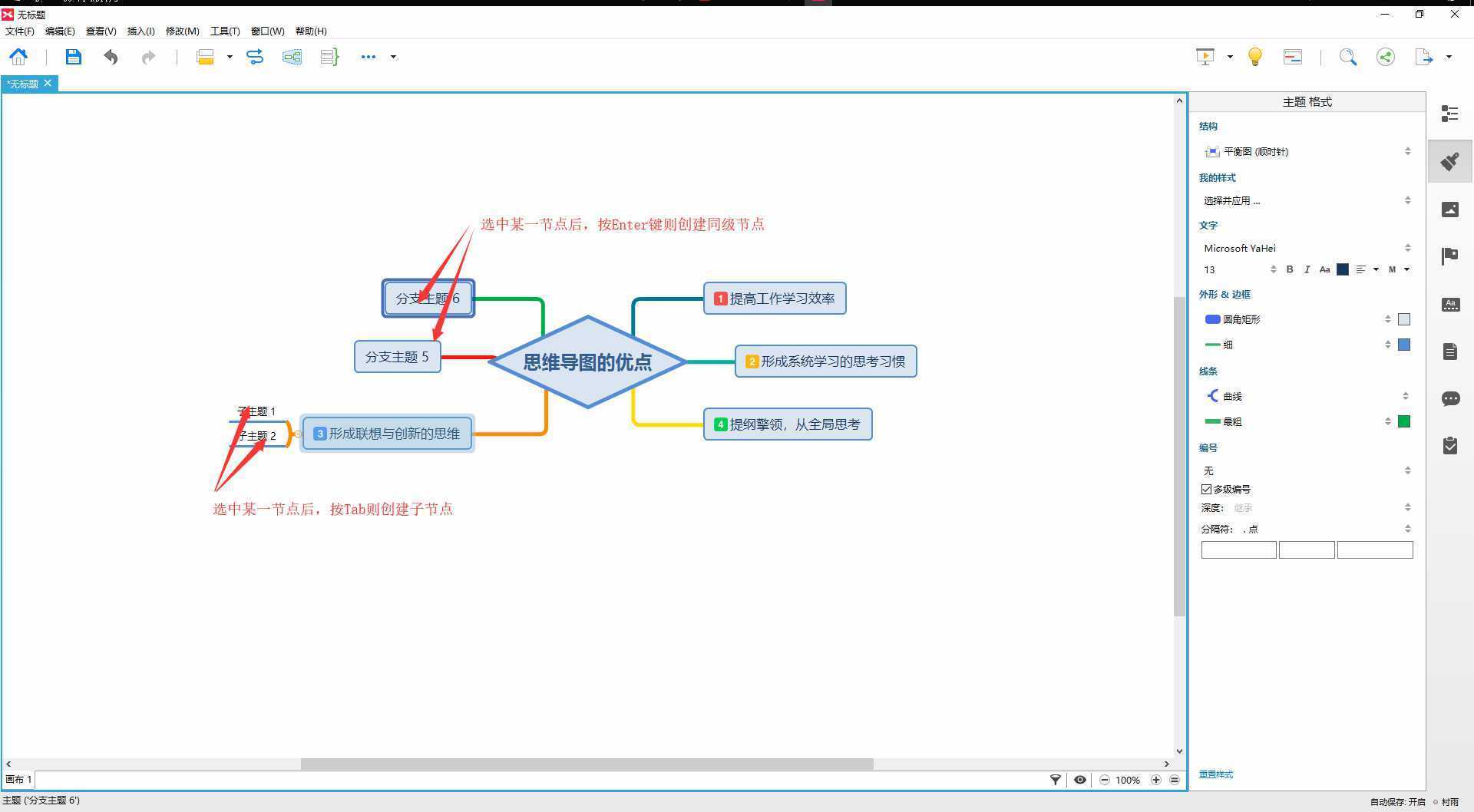Change the blue border color swatch
1474x812 pixels.
[x=1404, y=345]
